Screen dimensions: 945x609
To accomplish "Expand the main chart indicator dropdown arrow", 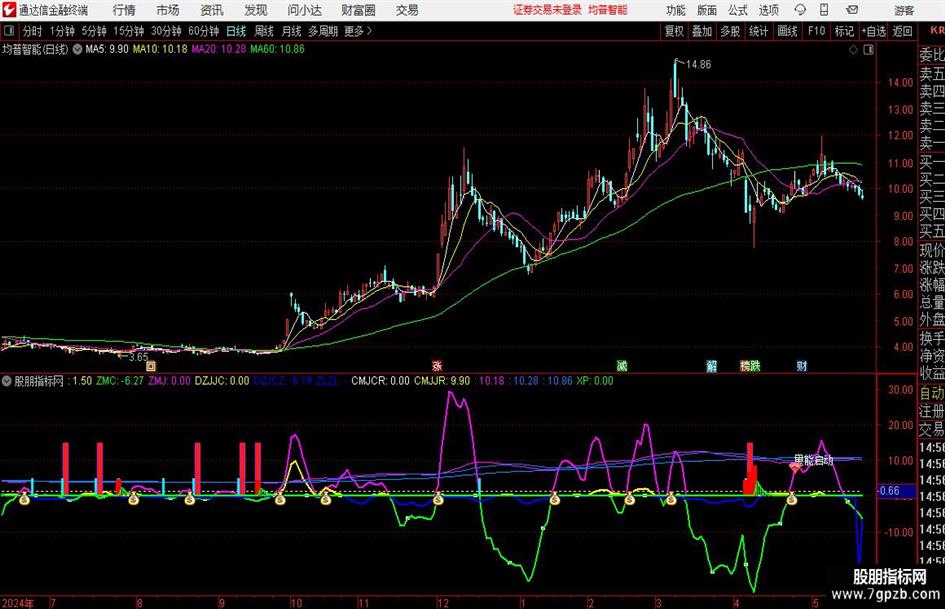I will (x=77, y=49).
